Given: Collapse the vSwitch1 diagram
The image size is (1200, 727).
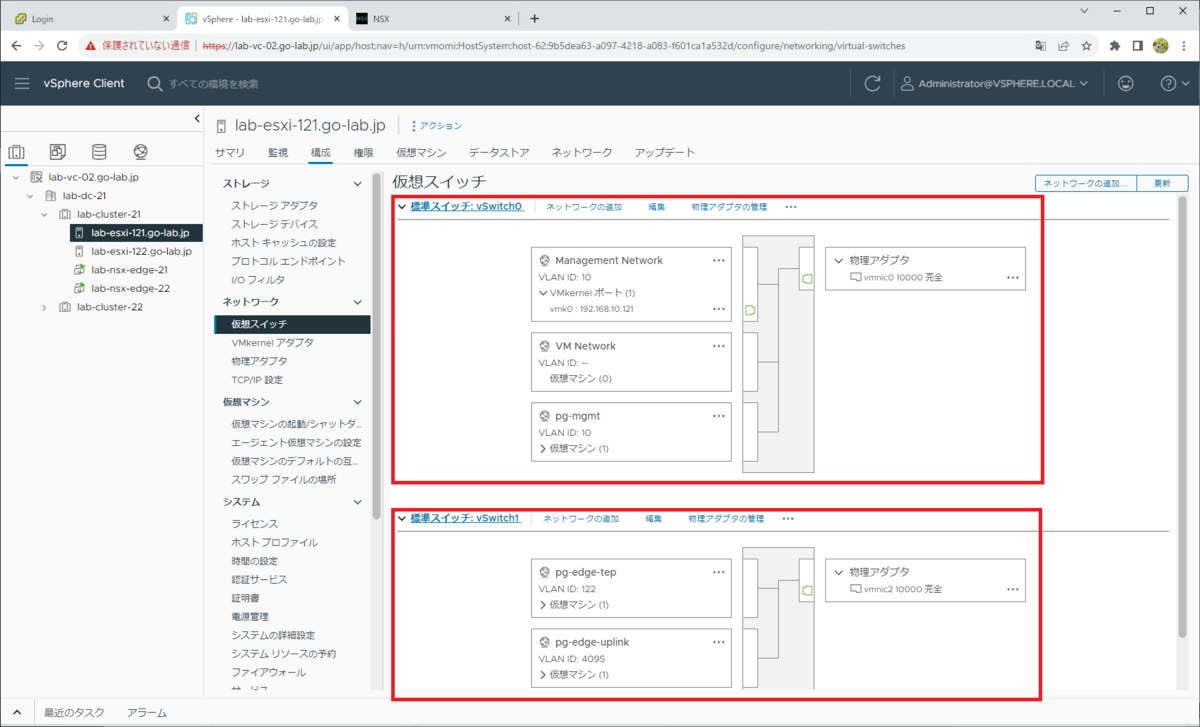Looking at the screenshot, I should pyautogui.click(x=402, y=519).
